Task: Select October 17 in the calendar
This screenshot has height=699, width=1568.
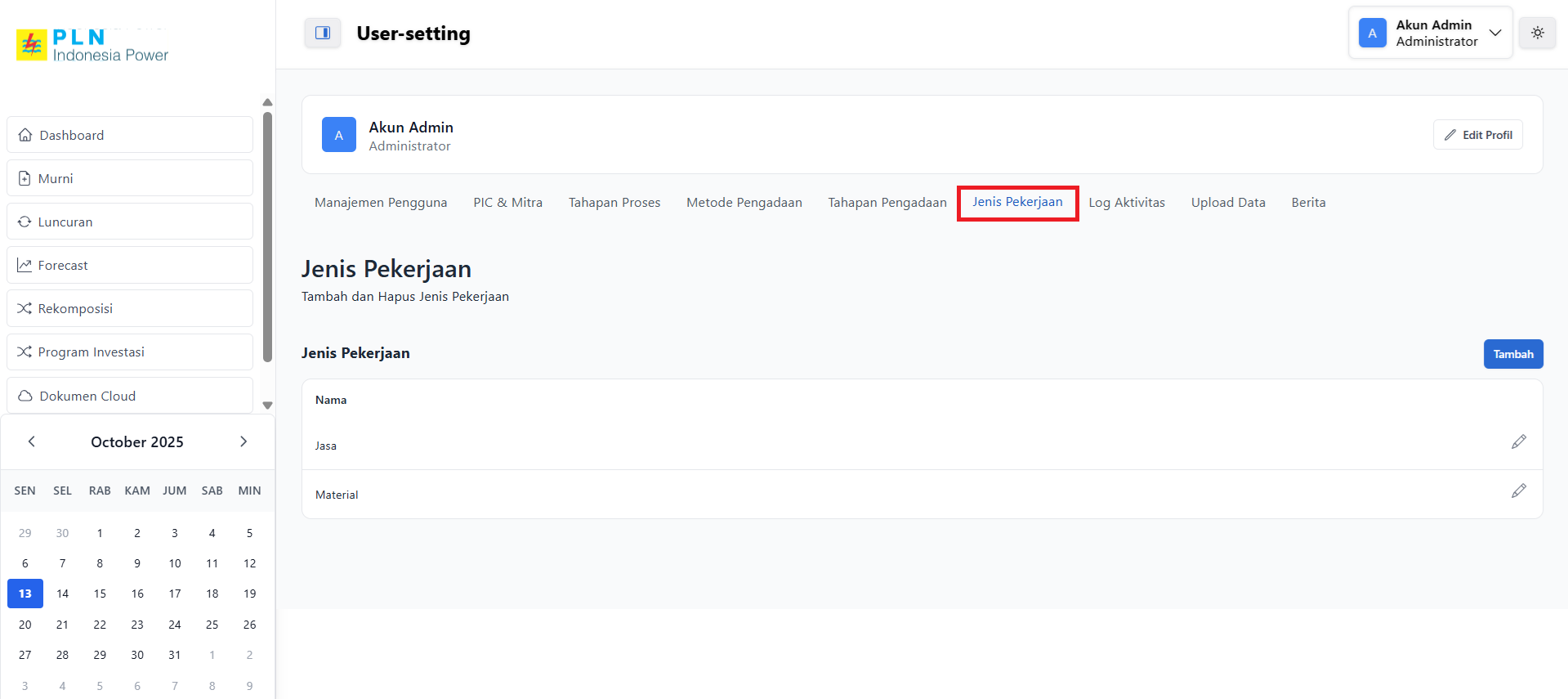Action: click(175, 594)
